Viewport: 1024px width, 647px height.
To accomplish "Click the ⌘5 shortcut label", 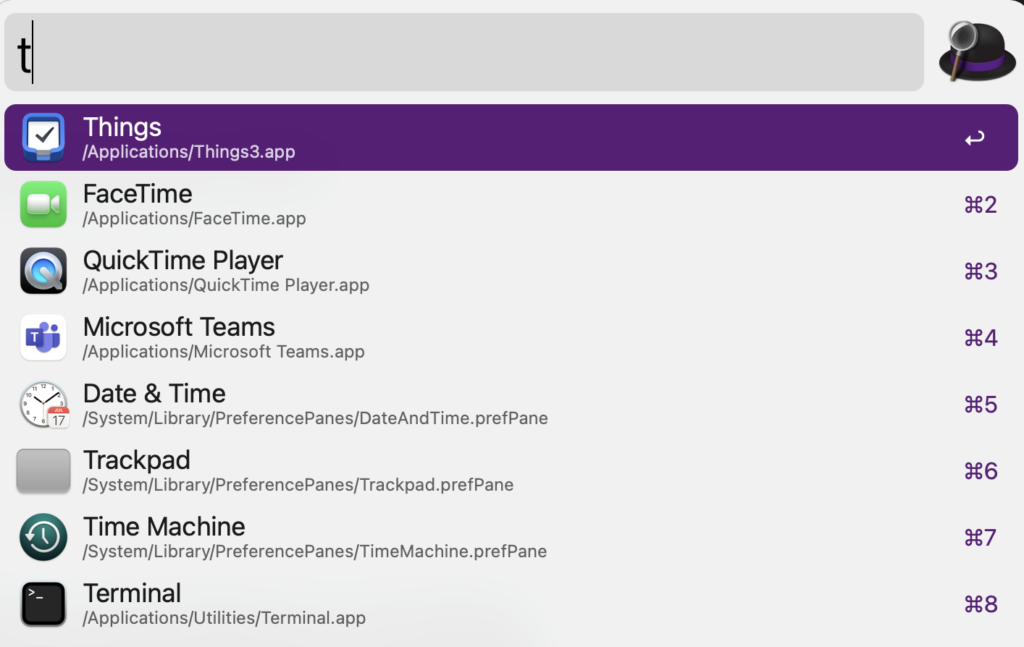I will 980,405.
